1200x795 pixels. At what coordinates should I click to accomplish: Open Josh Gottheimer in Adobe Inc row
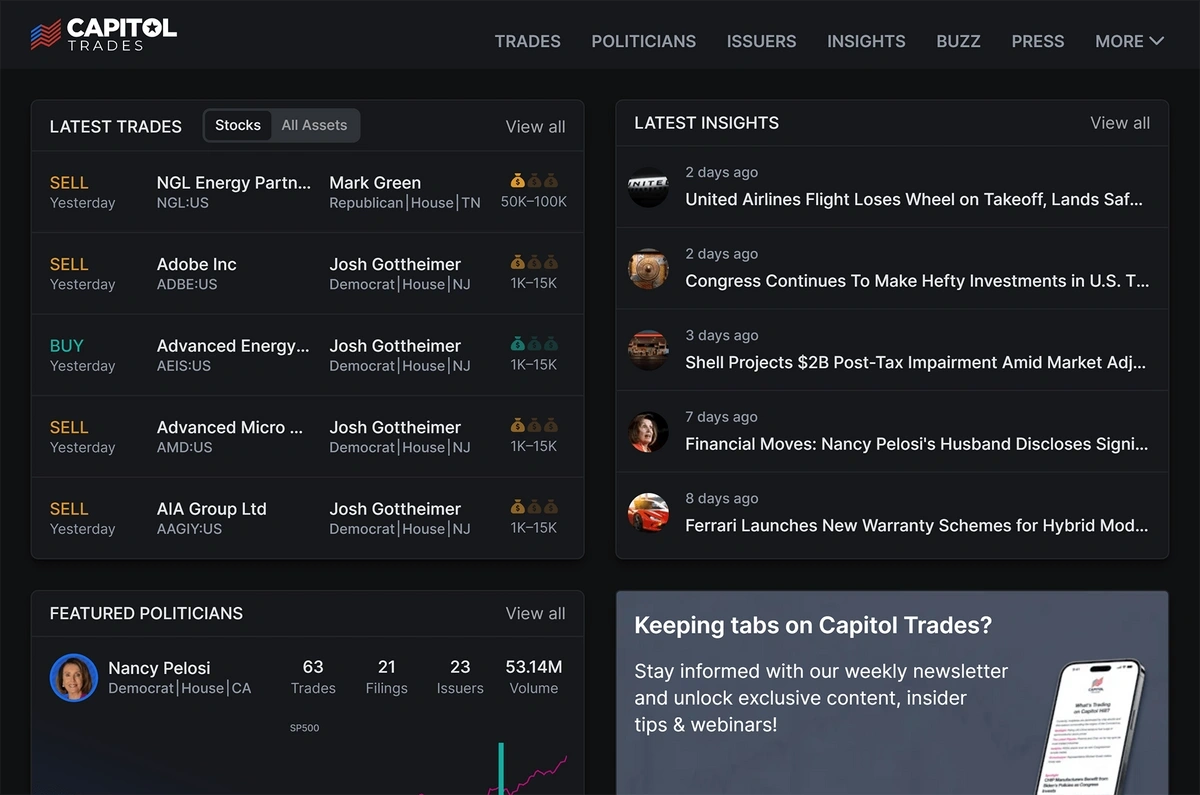[395, 264]
